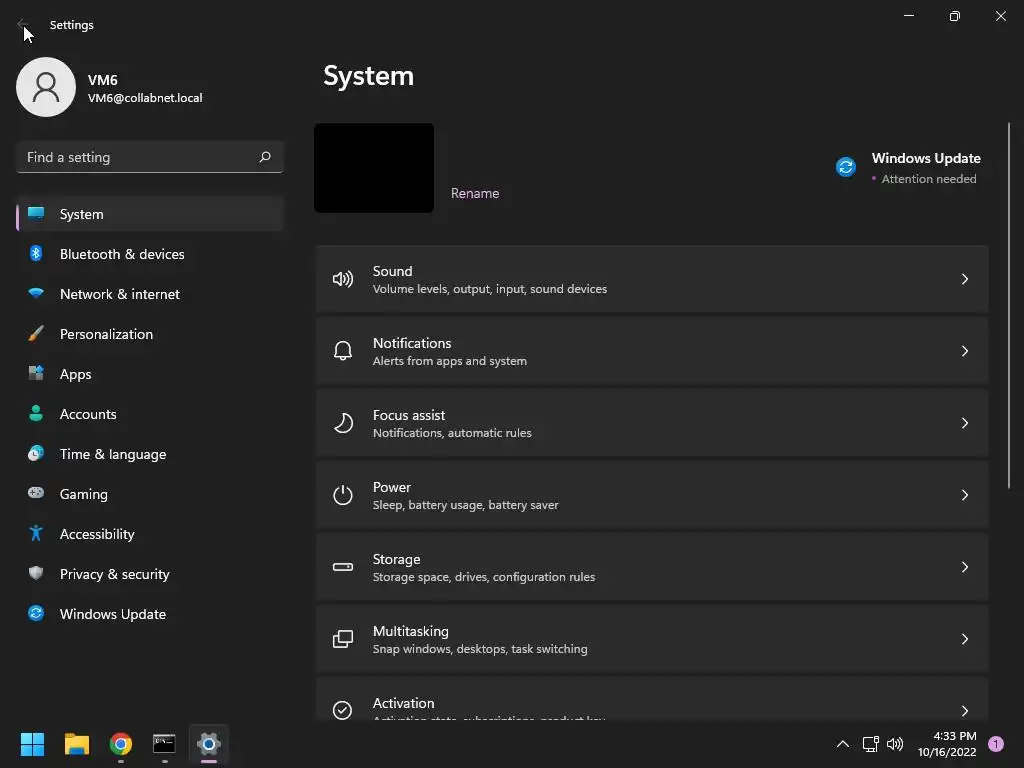Viewport: 1024px width, 768px height.
Task: Click the Focus assist moon icon
Action: [343, 423]
